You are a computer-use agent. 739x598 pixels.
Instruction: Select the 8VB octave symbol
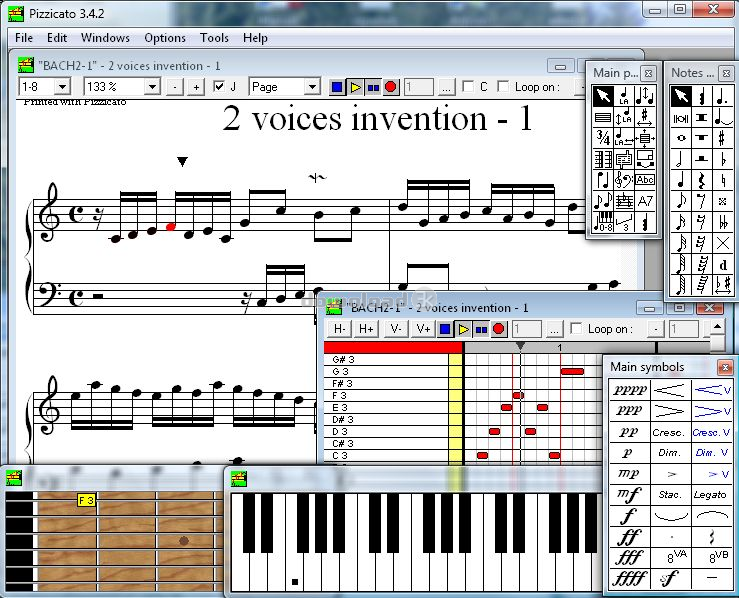(712, 557)
